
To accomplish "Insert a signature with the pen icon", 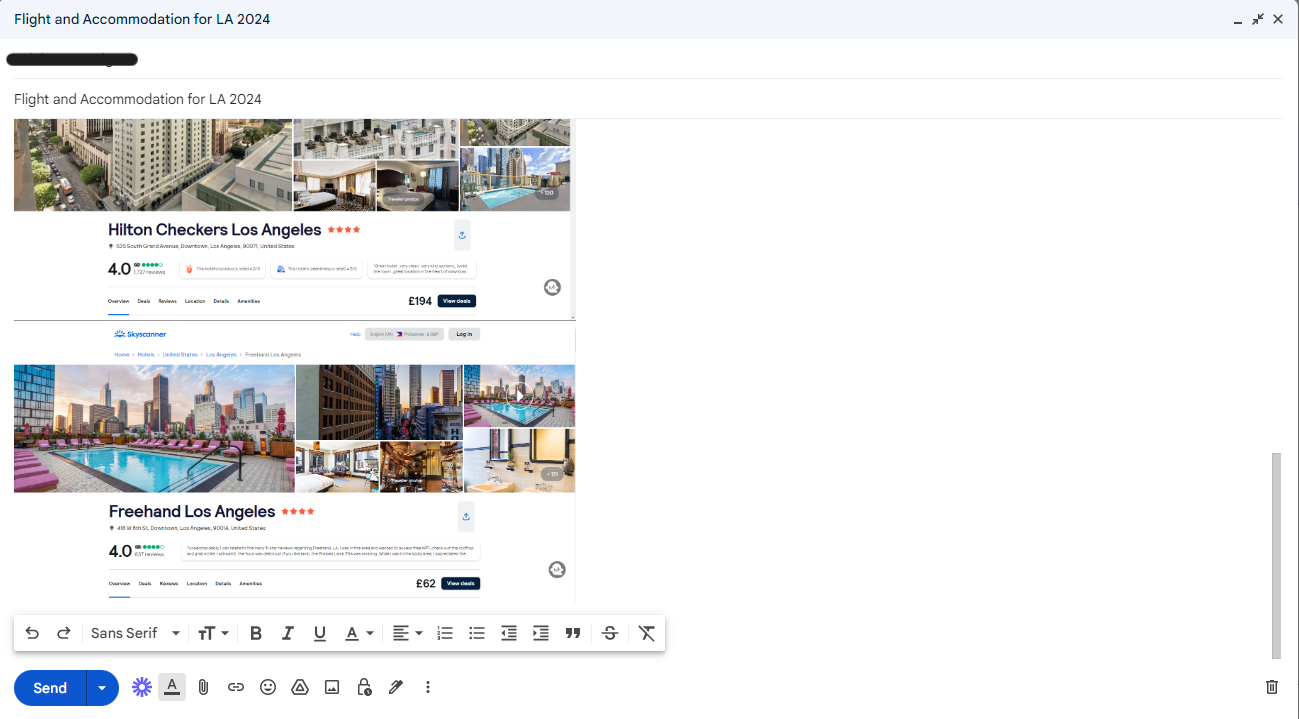I will click(x=396, y=687).
